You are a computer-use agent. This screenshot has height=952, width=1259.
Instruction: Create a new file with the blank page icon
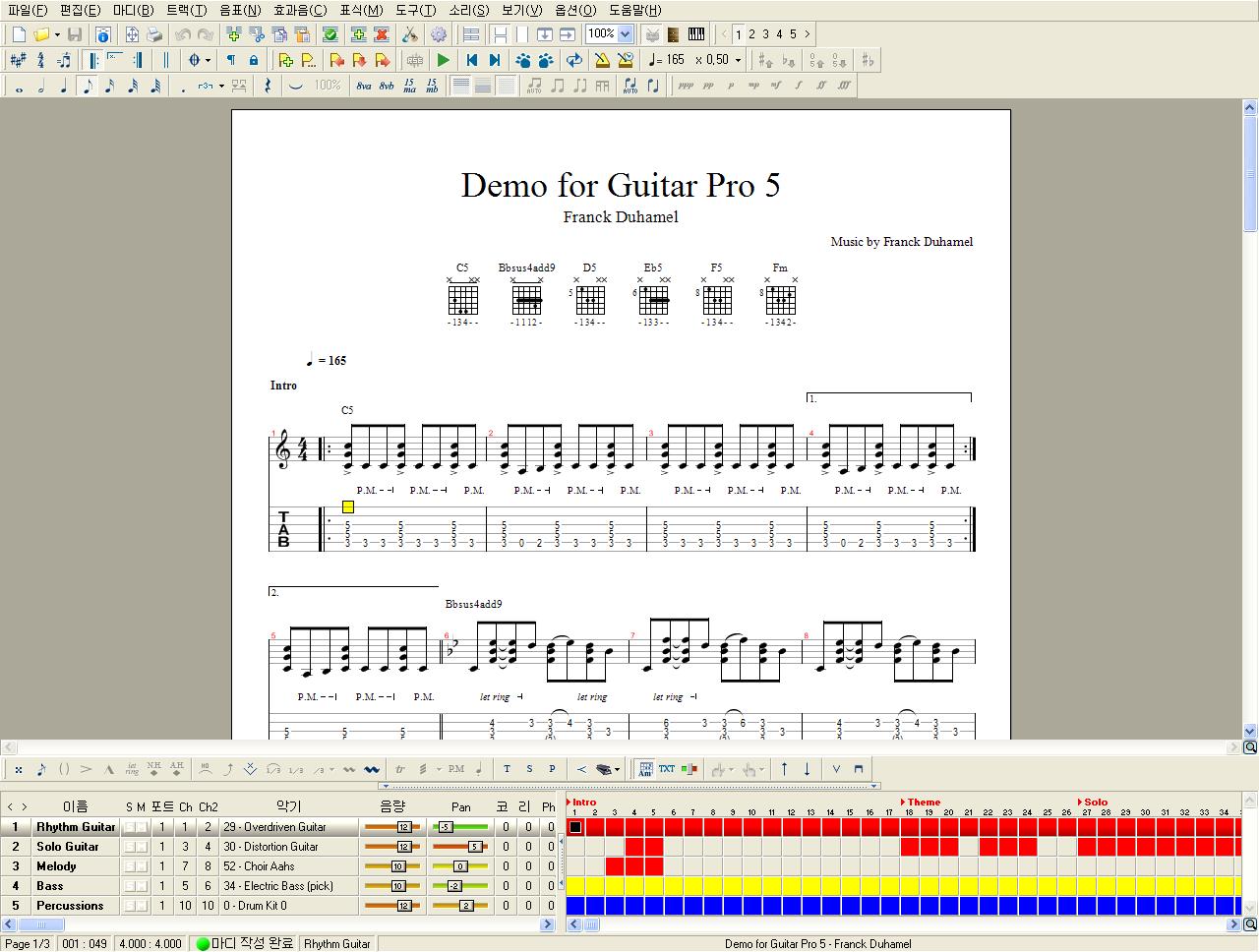click(x=18, y=34)
